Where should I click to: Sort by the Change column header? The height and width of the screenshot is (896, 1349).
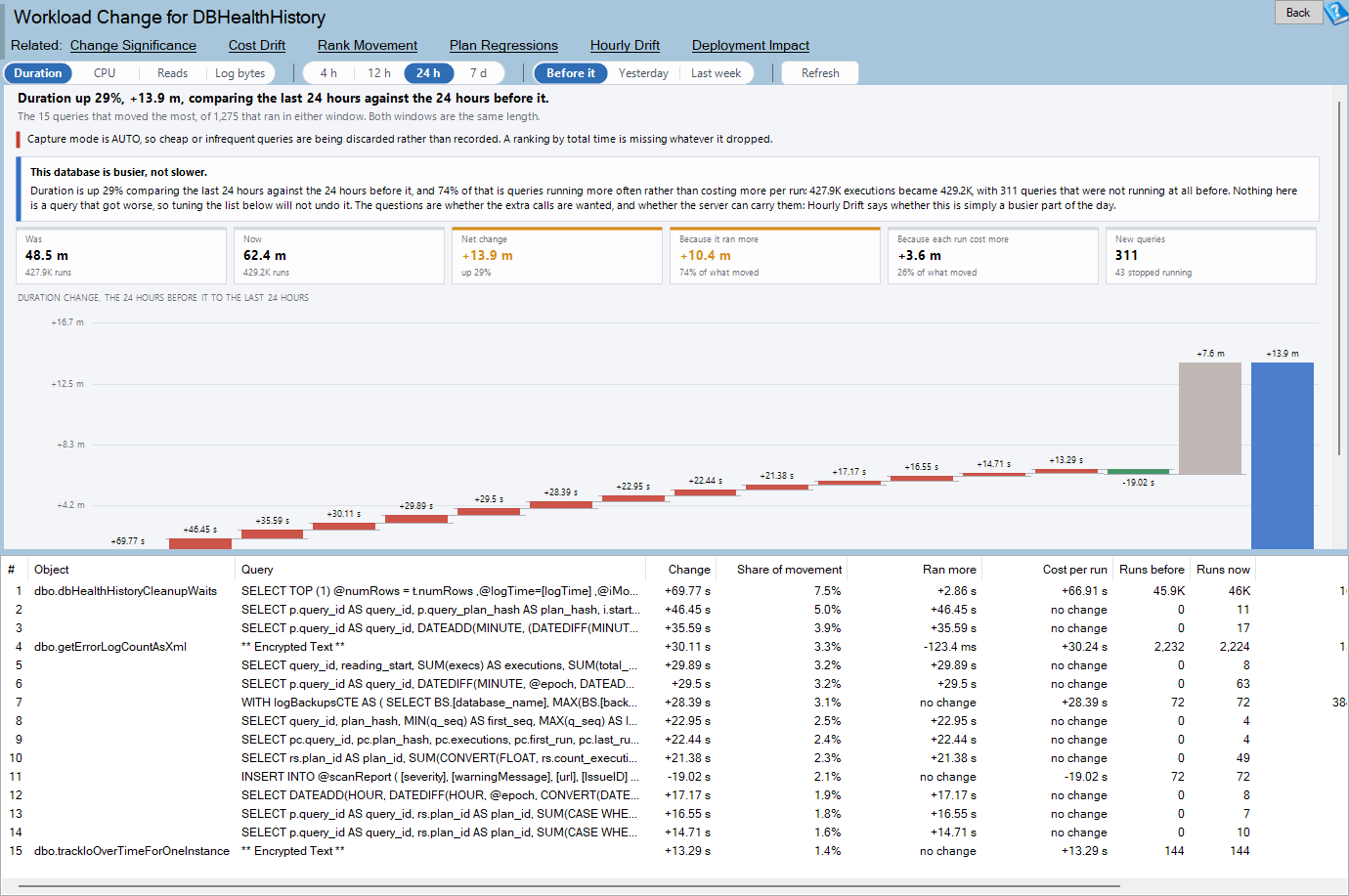(x=681, y=570)
